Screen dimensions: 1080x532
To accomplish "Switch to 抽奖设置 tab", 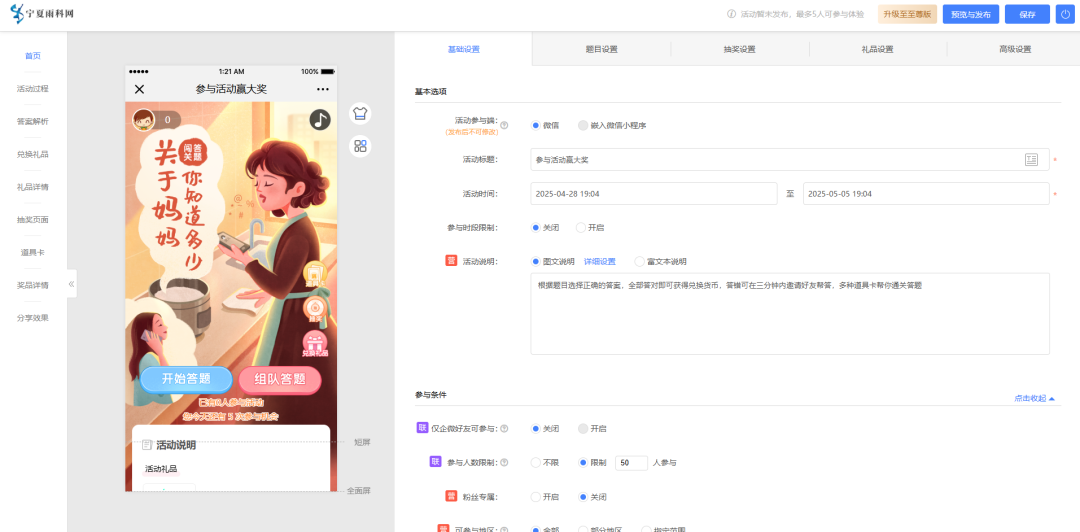I will 740,49.
